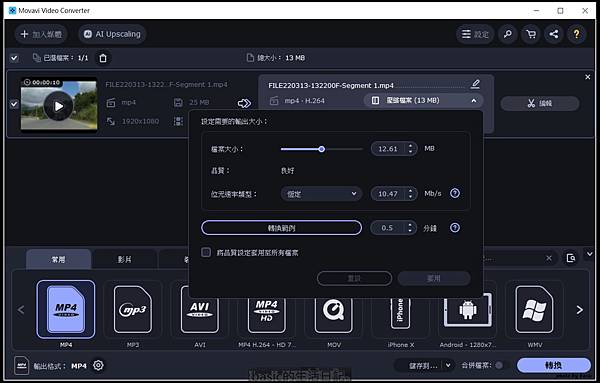The image size is (600, 383).
Task: Play the video thumbnail preview
Action: point(59,106)
